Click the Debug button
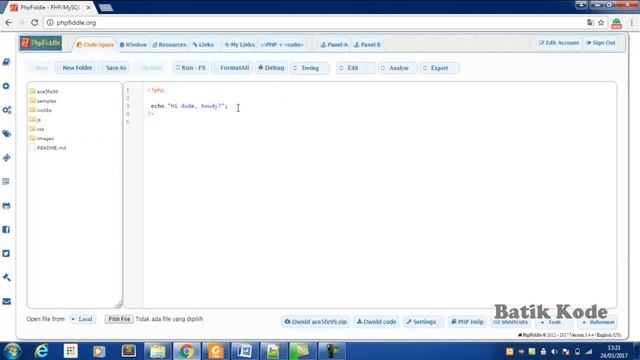 point(271,68)
